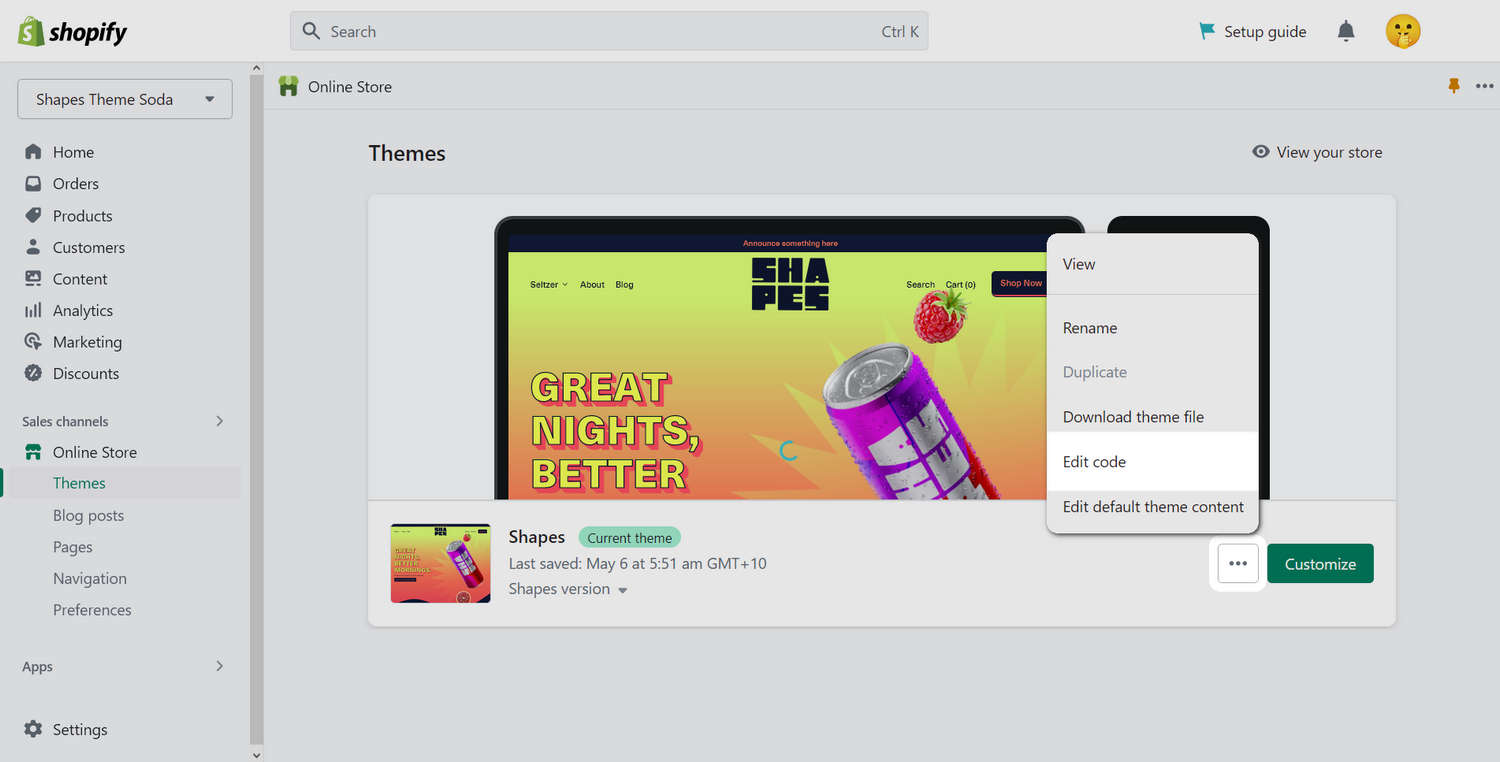1500x762 pixels.
Task: Open the notifications bell
Action: [x=1346, y=31]
